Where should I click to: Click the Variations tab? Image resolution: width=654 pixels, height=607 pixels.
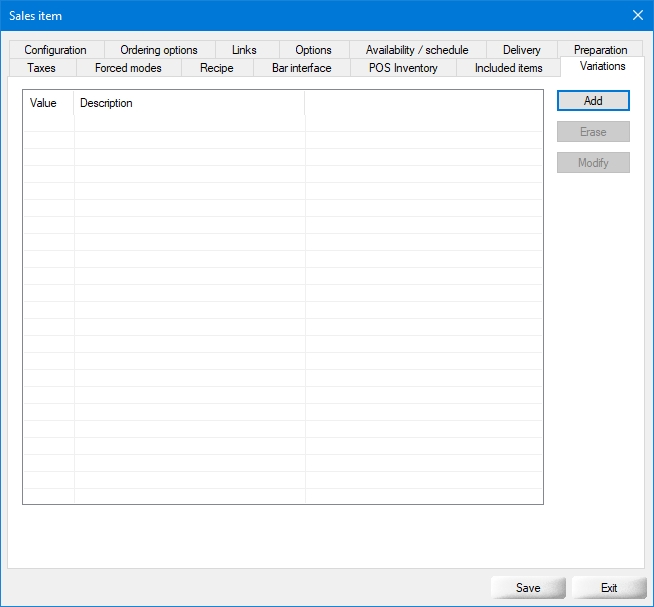(x=602, y=66)
